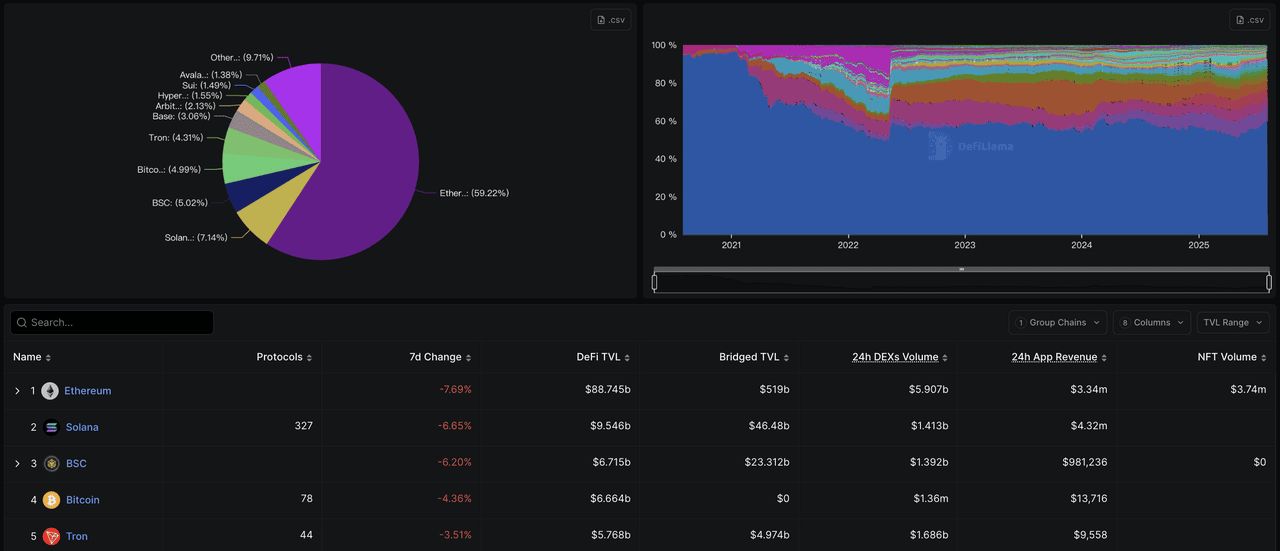Click the Ethereum chain logo icon
This screenshot has width=1280, height=551.
click(x=50, y=391)
